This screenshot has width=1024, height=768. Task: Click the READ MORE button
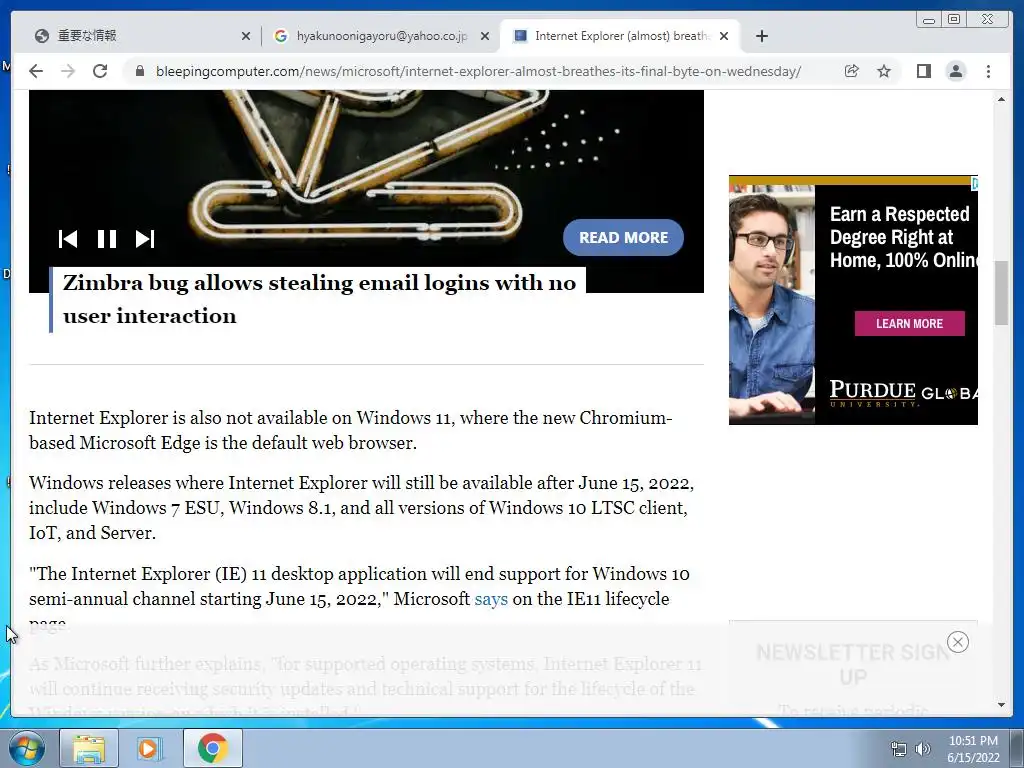point(623,238)
